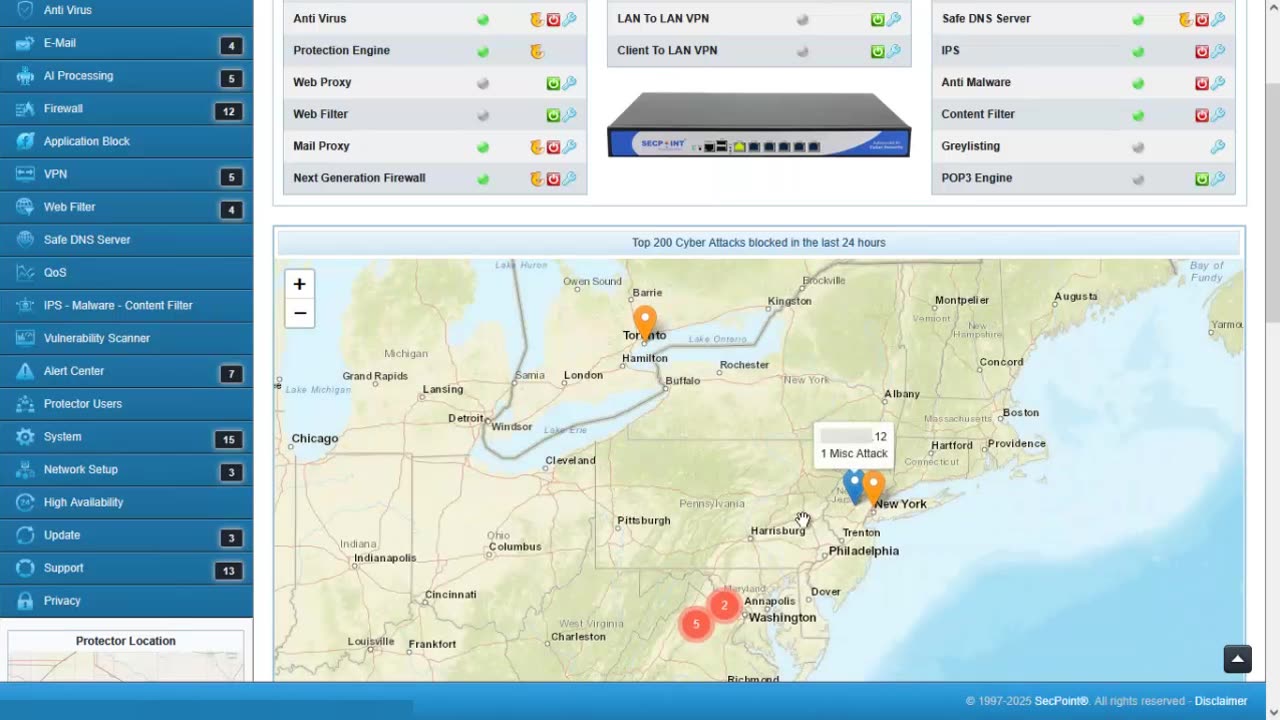Open Safe DNS Server in the sidebar
1280x720 pixels.
[126, 240]
